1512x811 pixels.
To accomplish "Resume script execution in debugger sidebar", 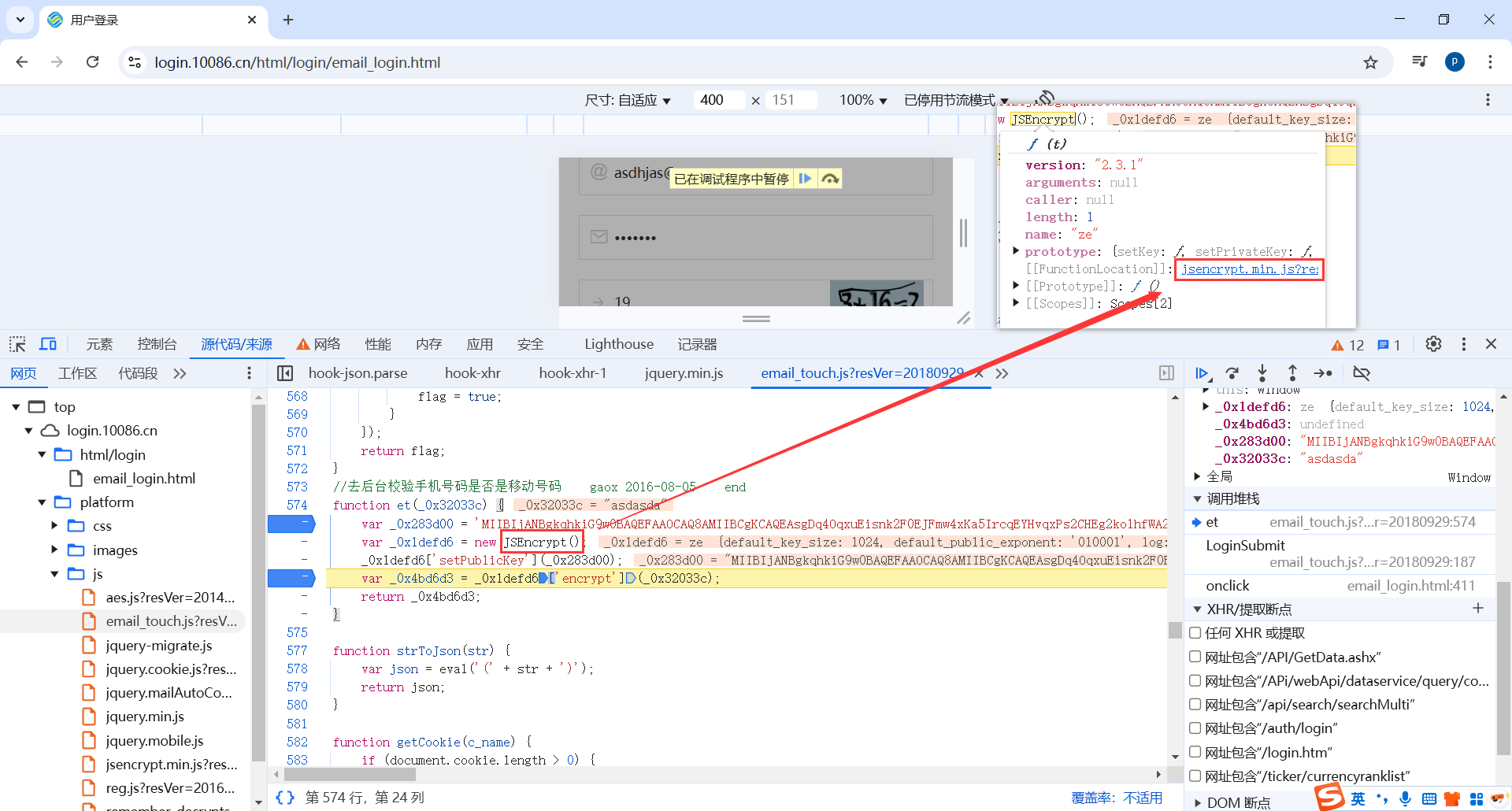I will pyautogui.click(x=1202, y=373).
